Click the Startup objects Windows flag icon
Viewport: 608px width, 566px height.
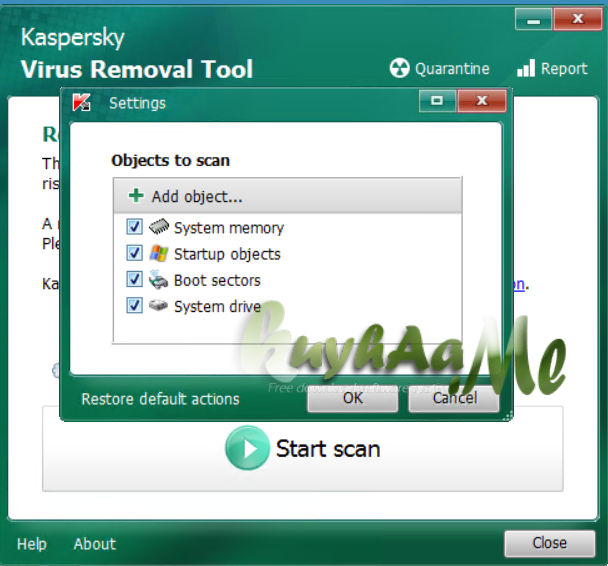(159, 253)
